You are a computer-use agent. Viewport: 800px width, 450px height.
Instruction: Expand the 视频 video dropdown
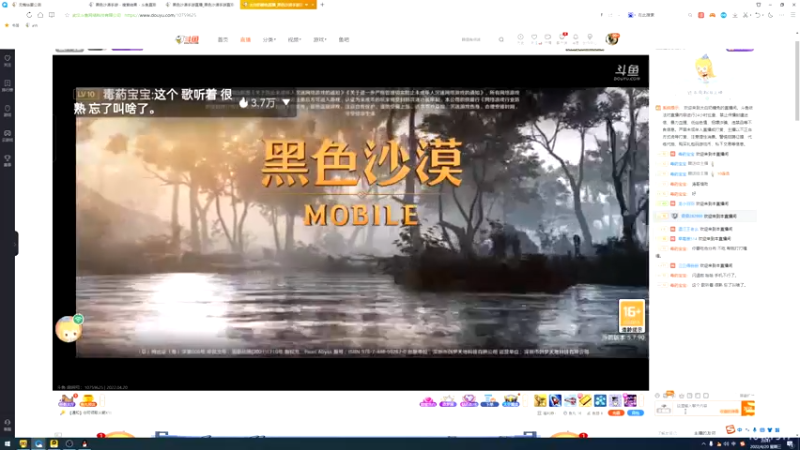[294, 39]
